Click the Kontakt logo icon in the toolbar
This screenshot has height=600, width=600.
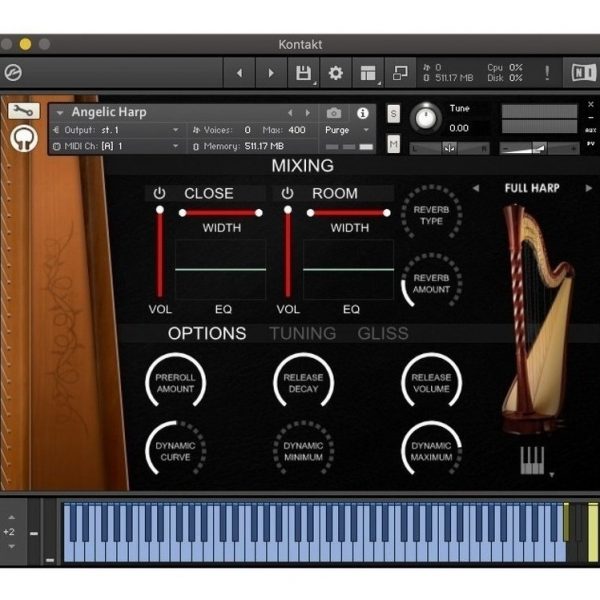13,73
